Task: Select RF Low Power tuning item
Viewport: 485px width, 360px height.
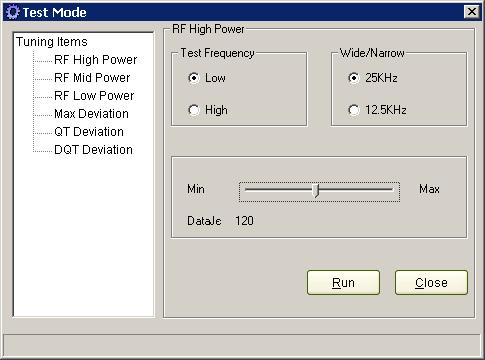Action: coord(94,96)
